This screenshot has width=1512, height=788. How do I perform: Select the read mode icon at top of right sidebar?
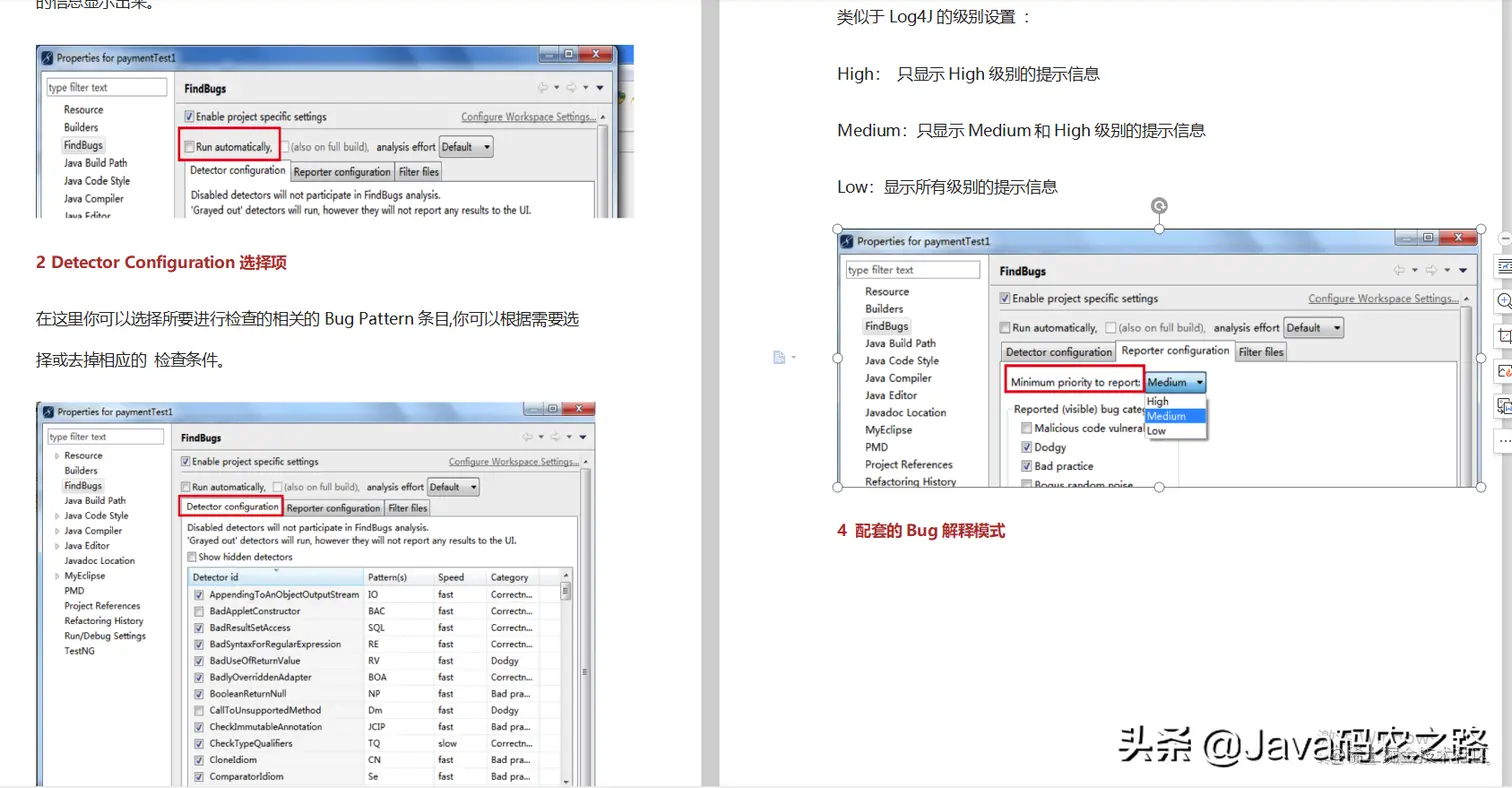(x=1504, y=266)
